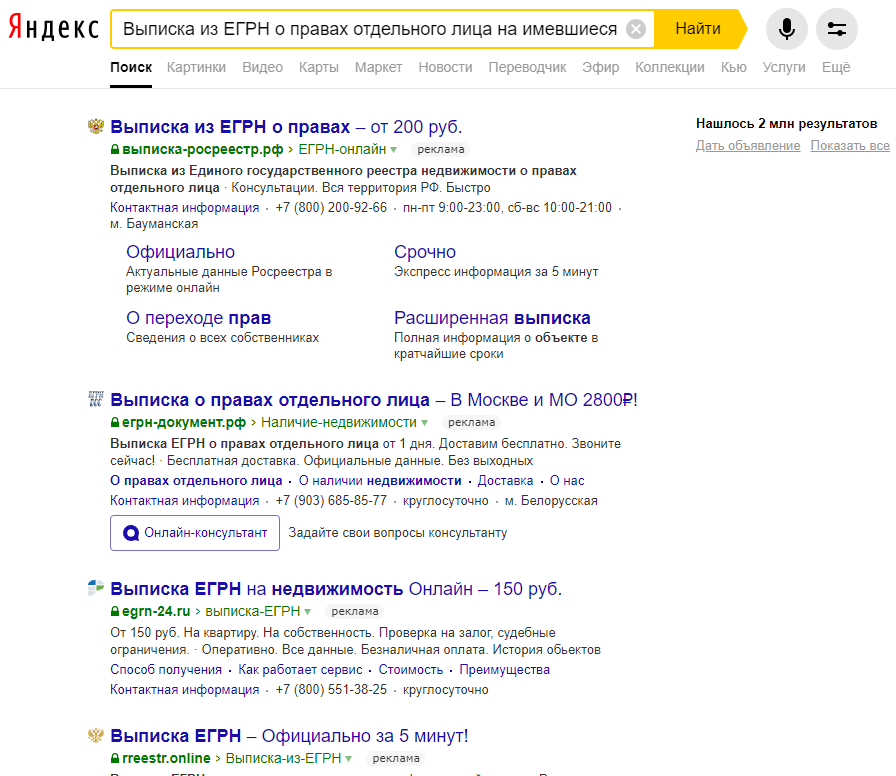Open the Ещё menu
This screenshot has width=896, height=776.
pos(835,67)
